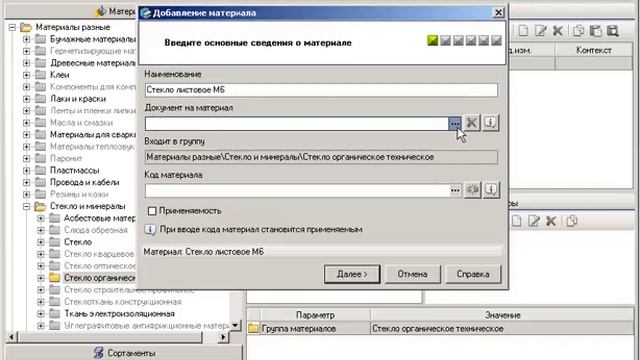Click dialog icon in Добавление материала title bar

pyautogui.click(x=145, y=13)
